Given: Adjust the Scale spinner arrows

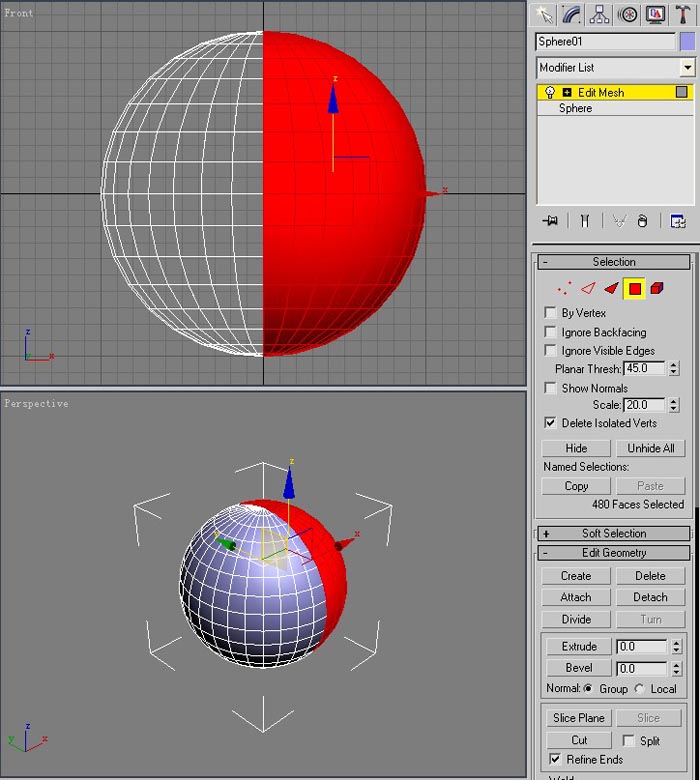Looking at the screenshot, I should coord(674,405).
